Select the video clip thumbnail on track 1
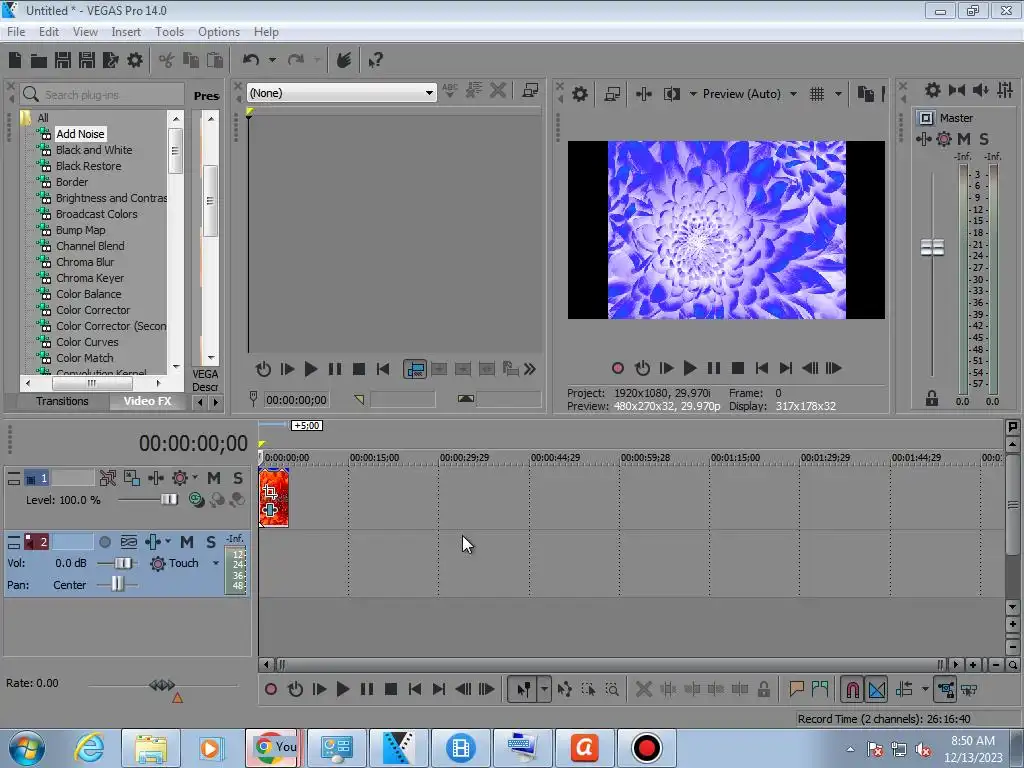The image size is (1024, 768). pyautogui.click(x=274, y=498)
